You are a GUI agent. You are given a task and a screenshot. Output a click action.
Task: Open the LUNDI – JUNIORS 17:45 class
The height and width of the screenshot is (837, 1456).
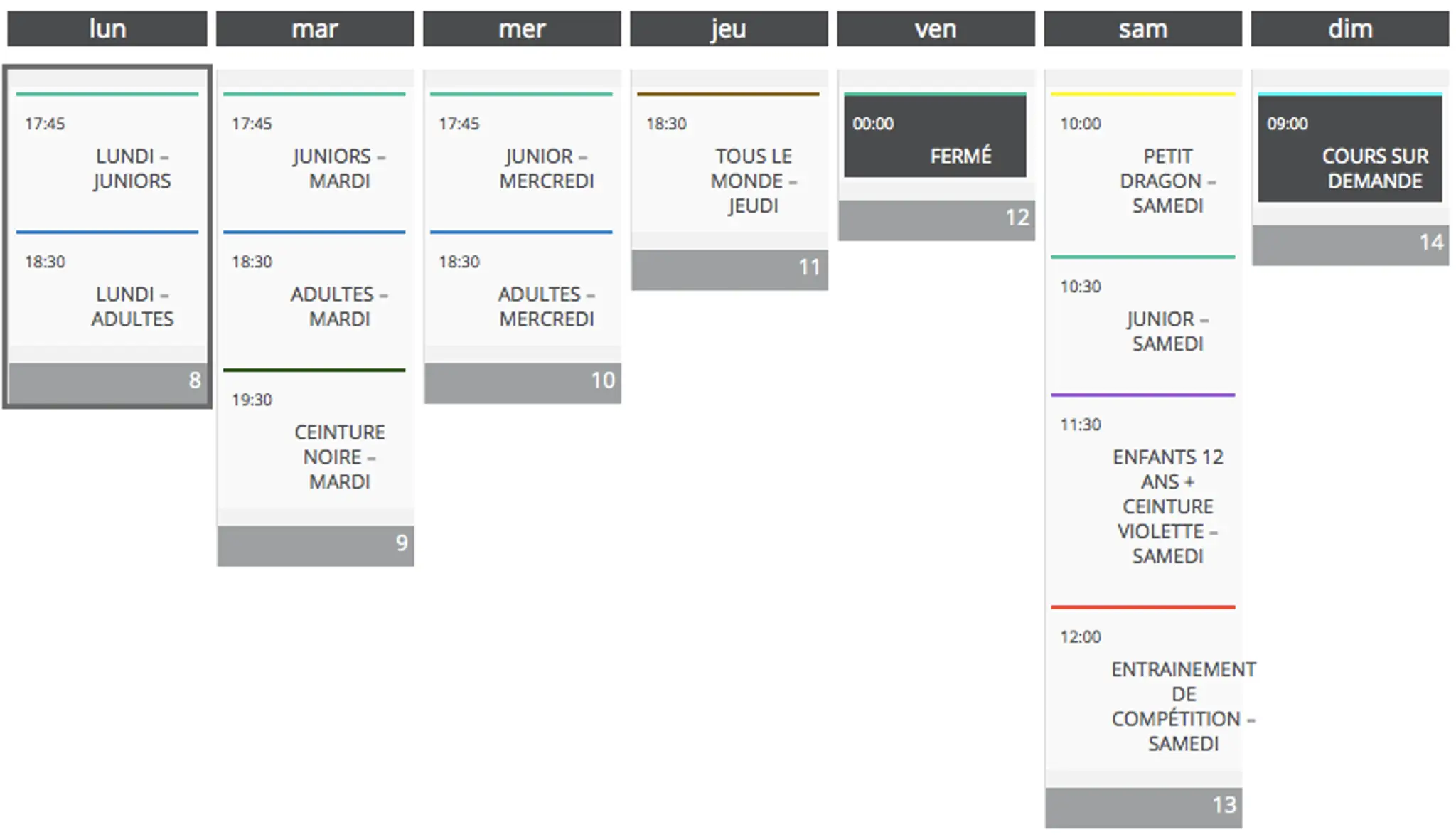[x=132, y=169]
